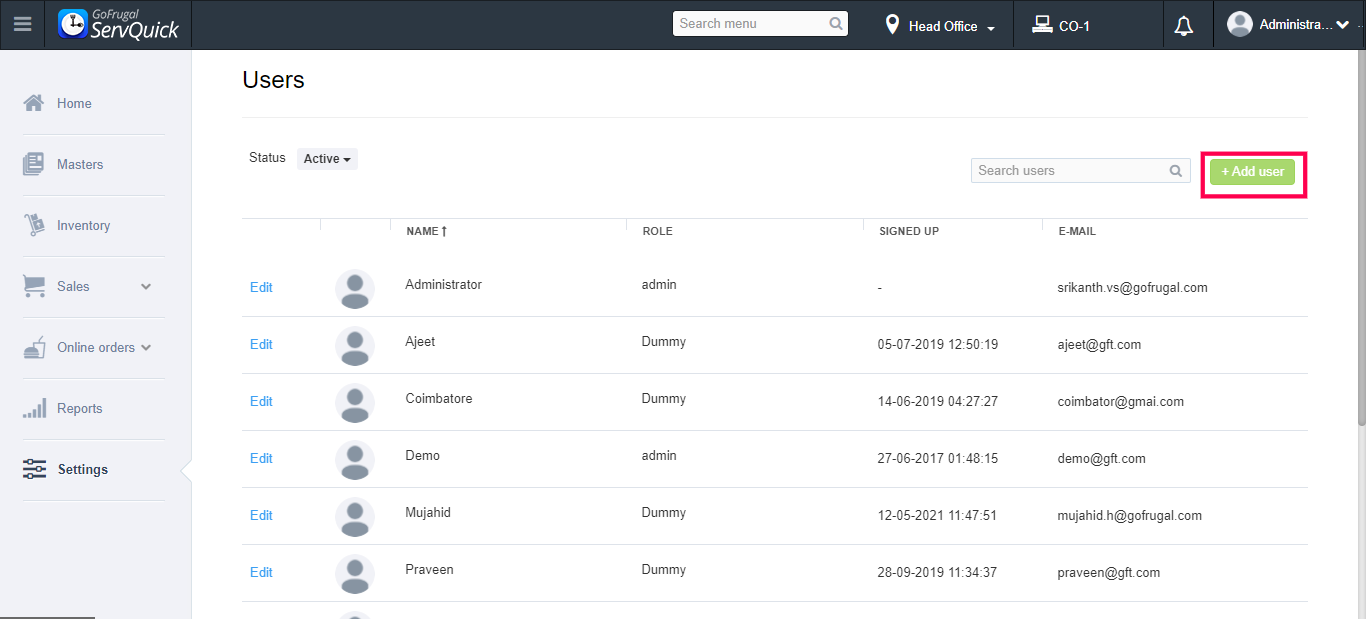Click email coimbator@gmai.com

click(x=1120, y=402)
